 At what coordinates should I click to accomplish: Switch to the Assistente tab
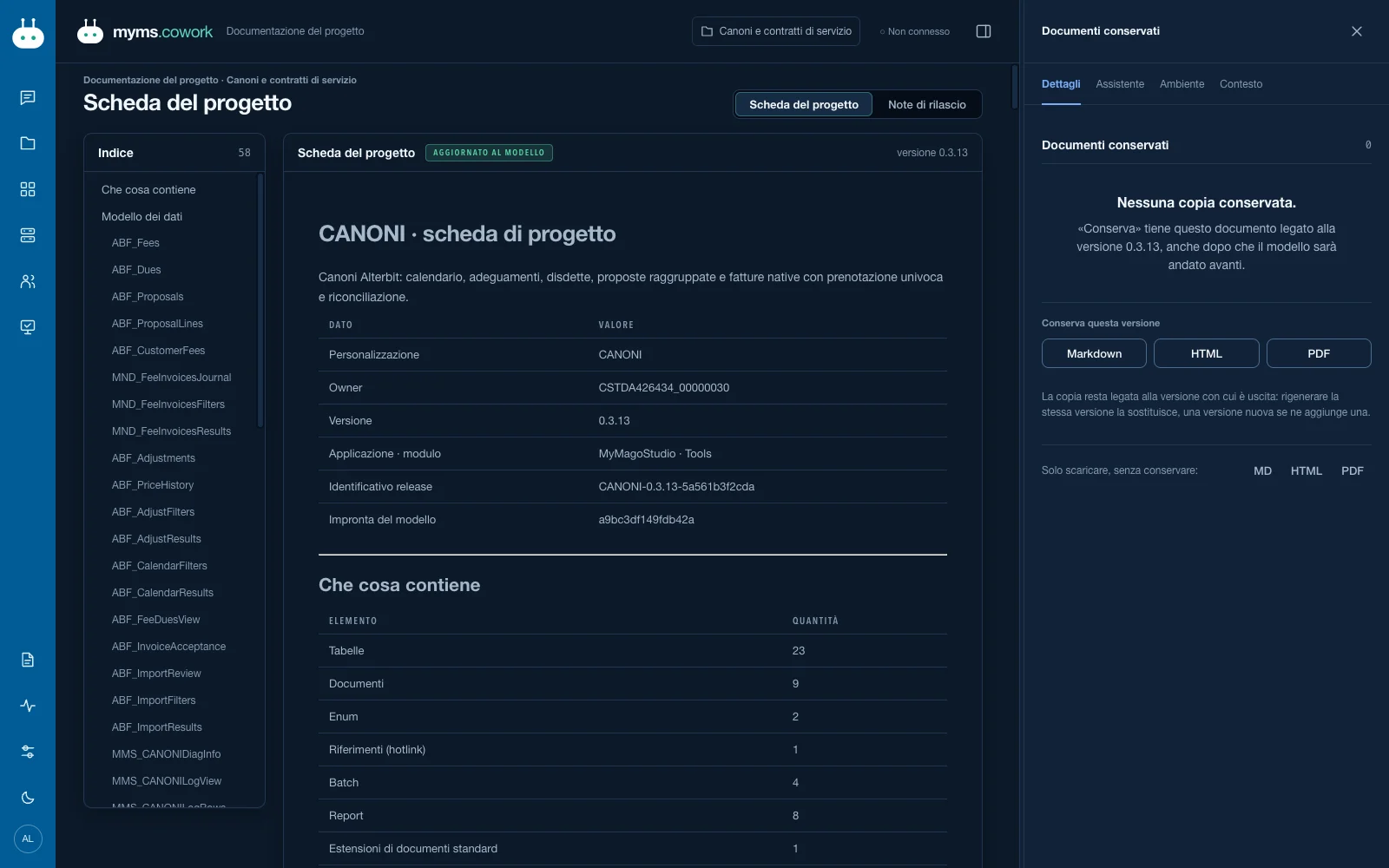click(1120, 84)
